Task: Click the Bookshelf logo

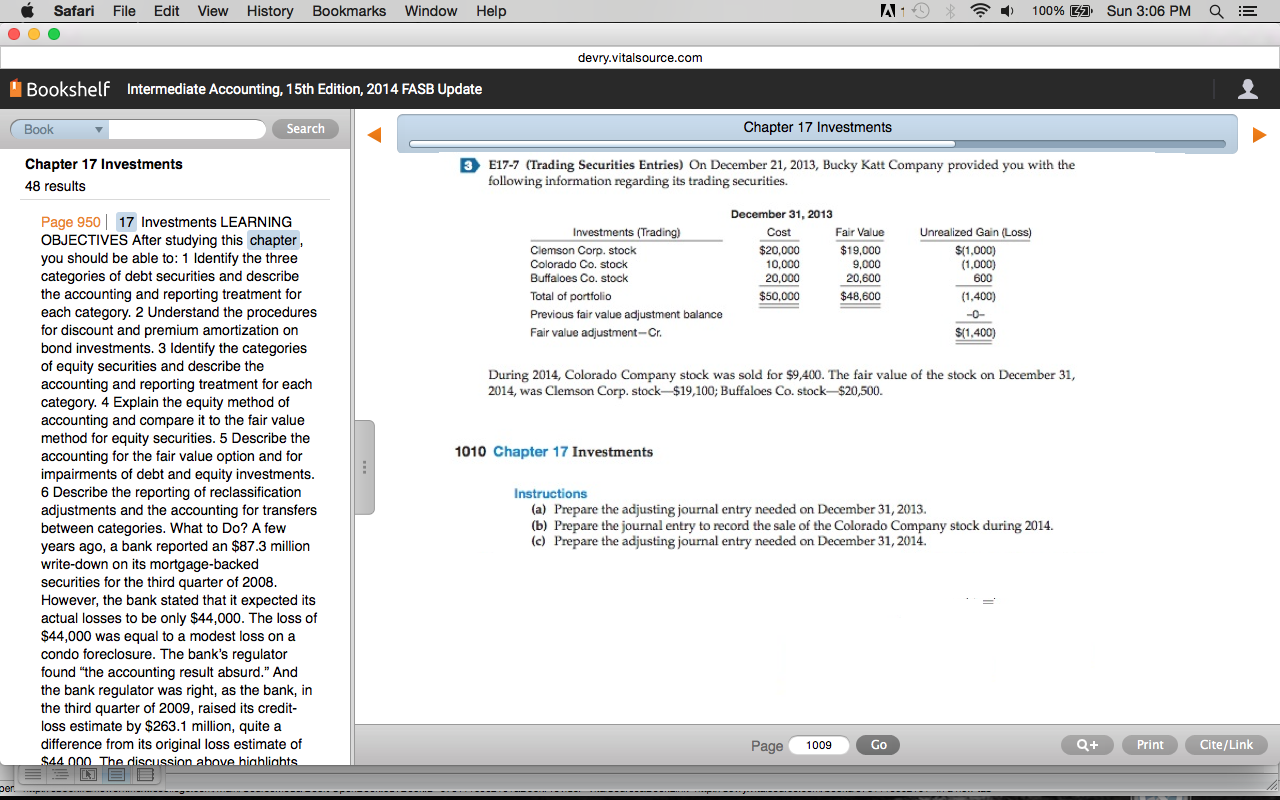Action: (x=60, y=89)
